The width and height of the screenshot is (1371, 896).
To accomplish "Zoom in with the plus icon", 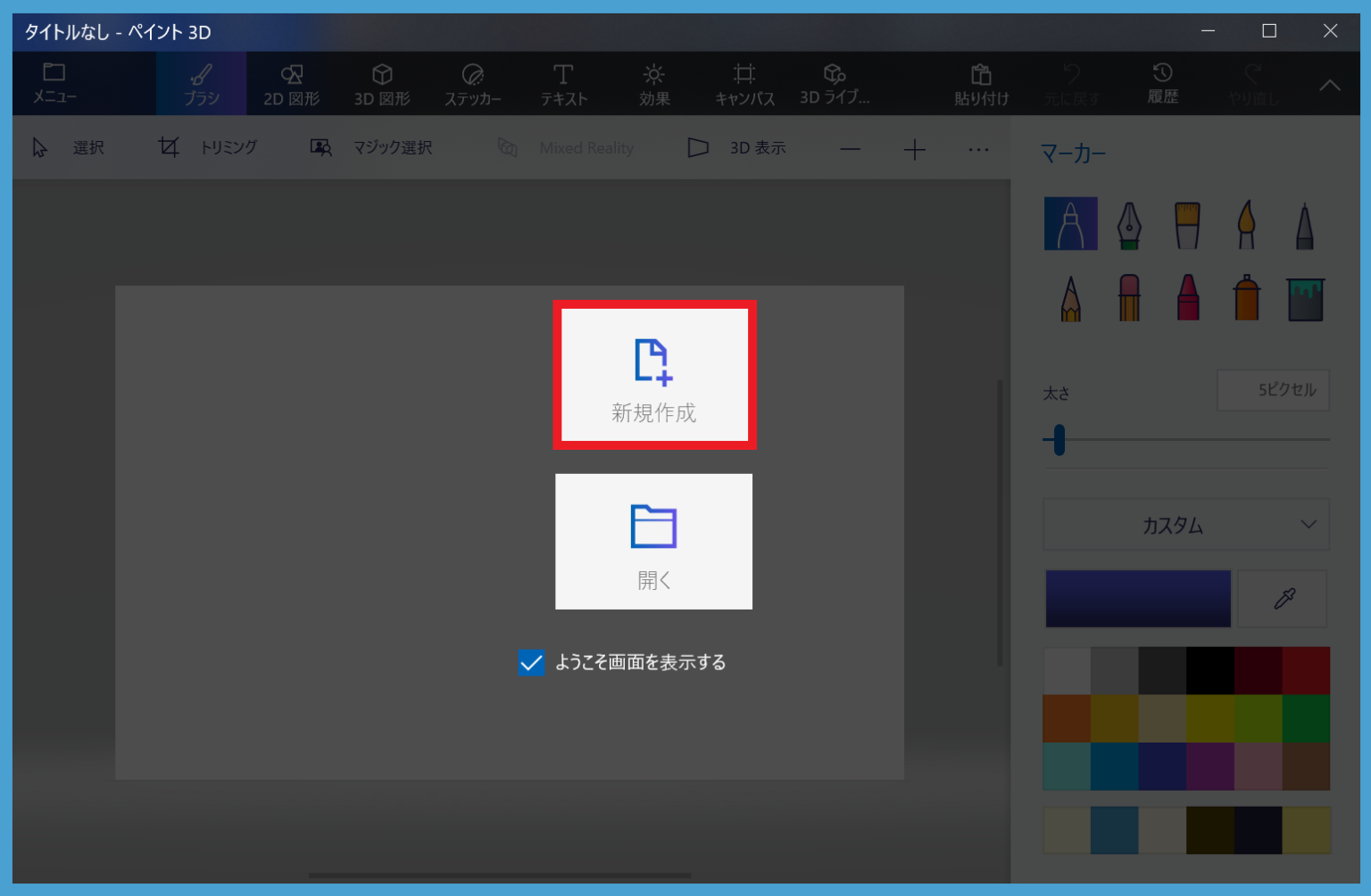I will 914,149.
